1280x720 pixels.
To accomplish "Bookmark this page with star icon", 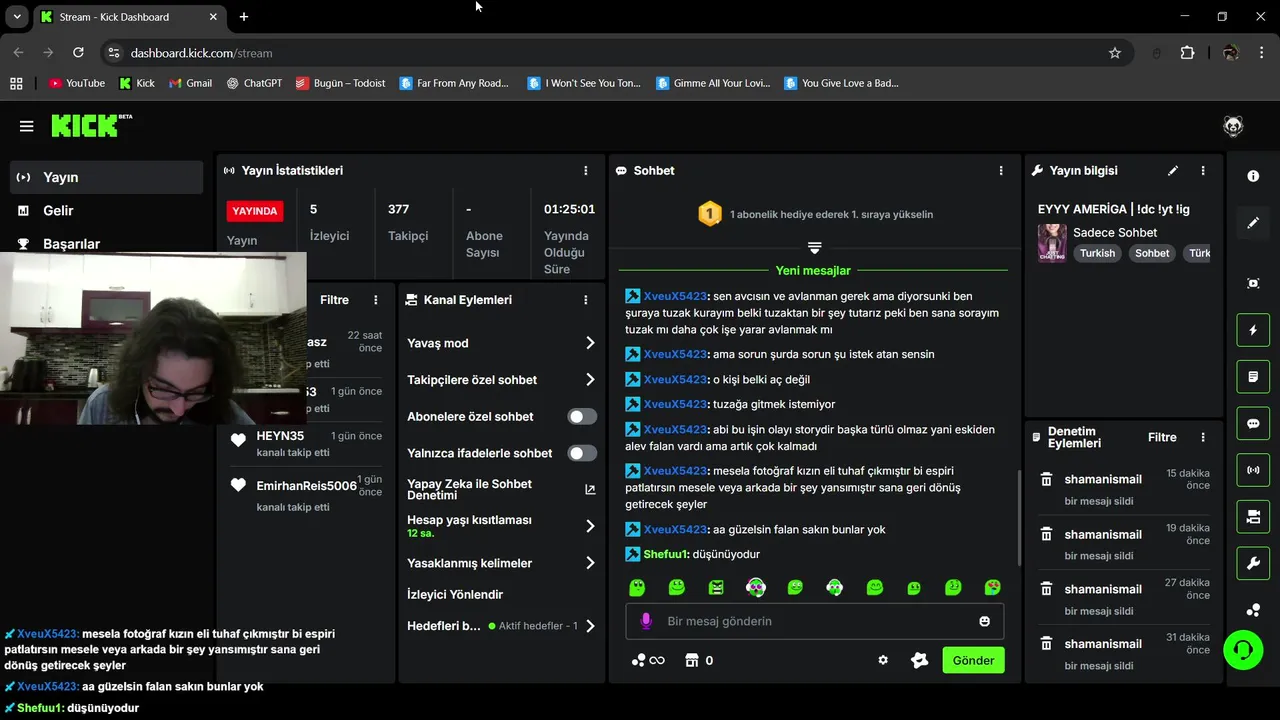I will (x=1115, y=53).
